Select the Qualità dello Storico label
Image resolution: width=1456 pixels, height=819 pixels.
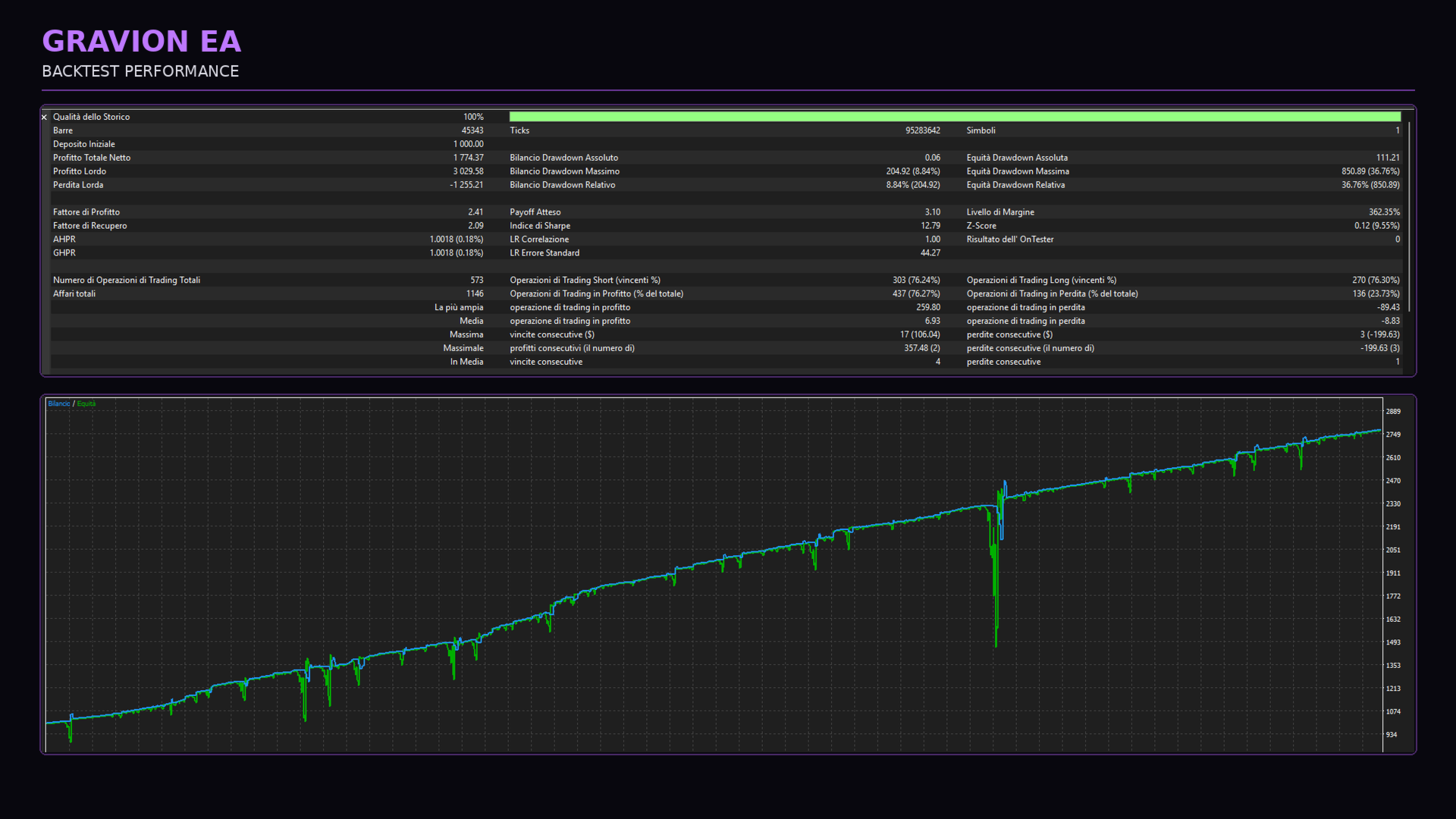pos(91,117)
